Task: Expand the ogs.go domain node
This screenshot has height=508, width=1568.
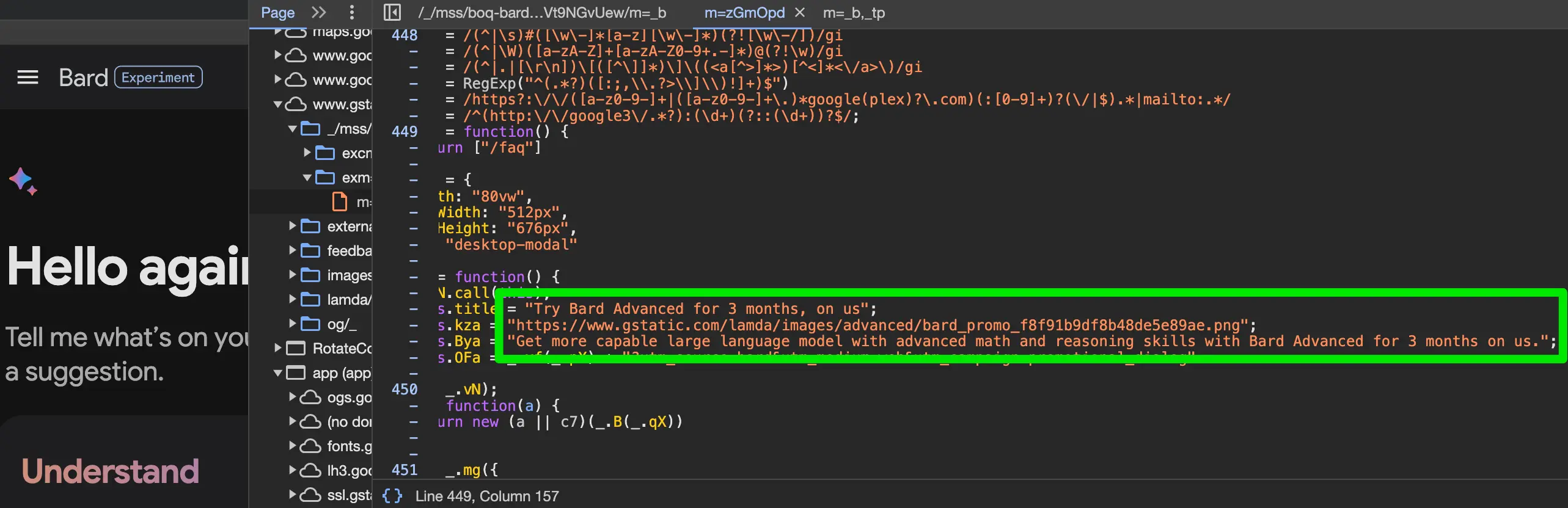Action: (293, 397)
